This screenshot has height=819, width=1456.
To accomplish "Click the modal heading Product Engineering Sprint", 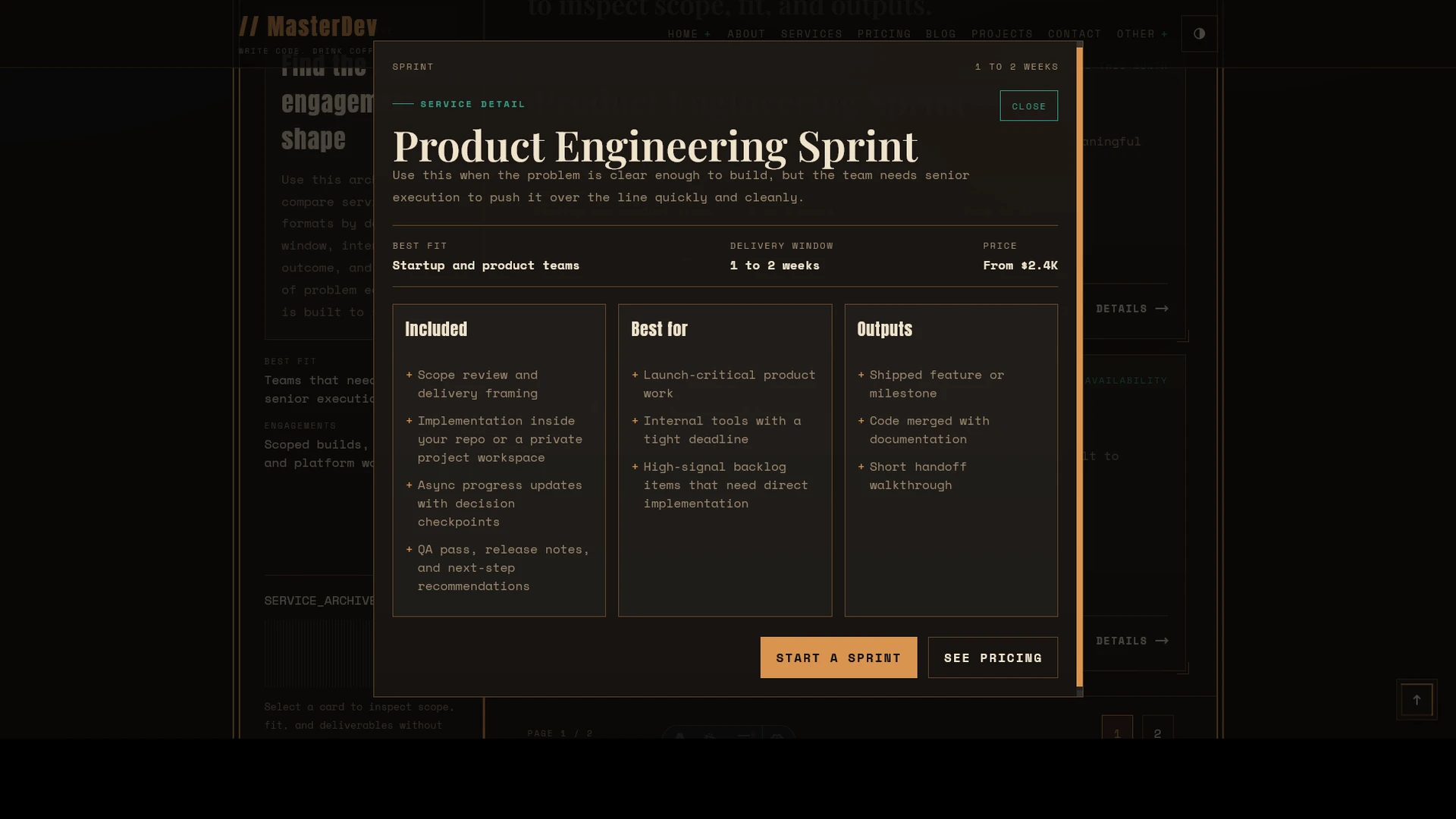I will [x=655, y=146].
